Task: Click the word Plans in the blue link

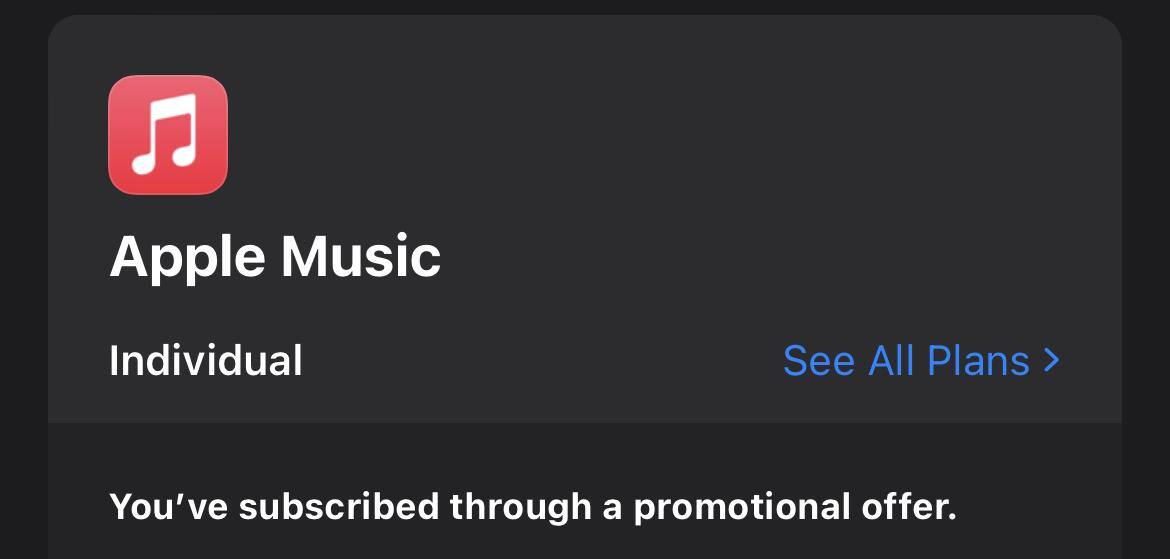Action: click(978, 361)
